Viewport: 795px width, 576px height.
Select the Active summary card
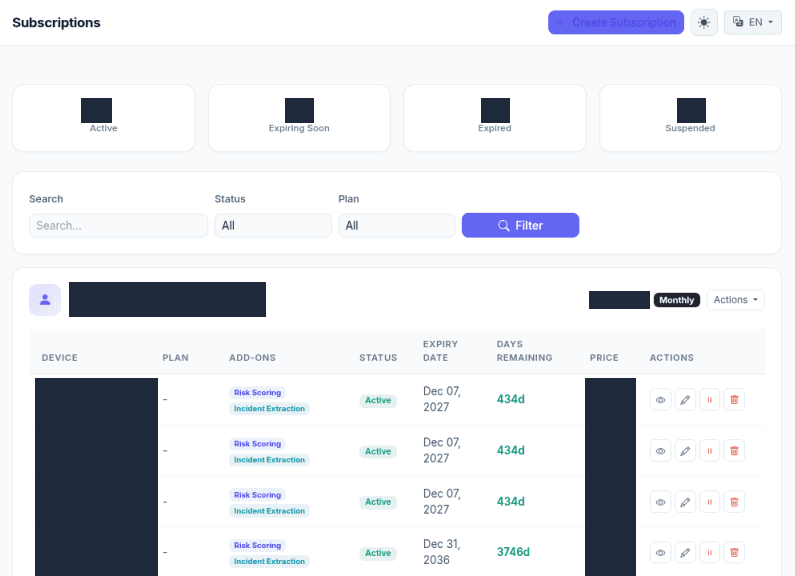[x=103, y=118]
